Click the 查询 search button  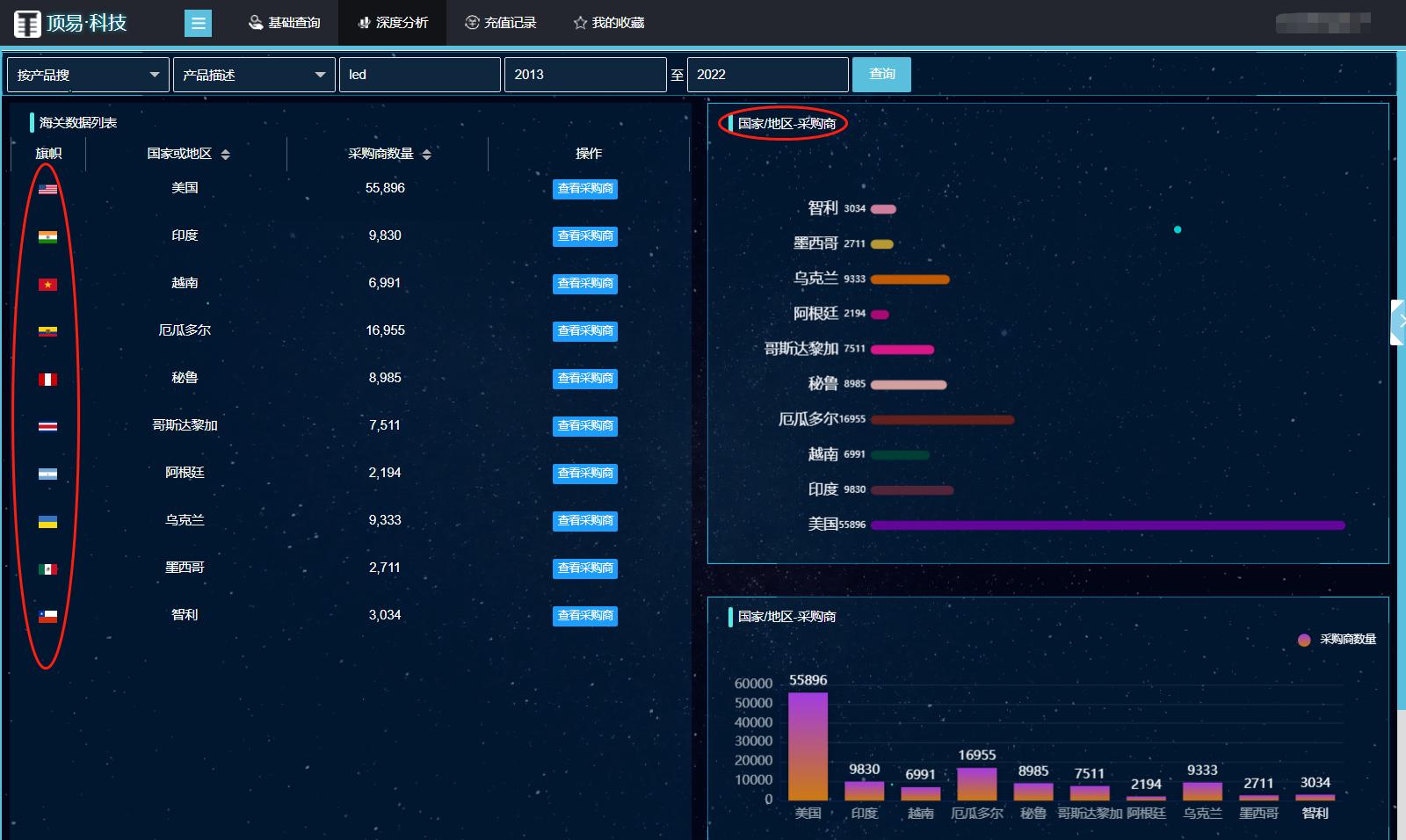point(881,75)
